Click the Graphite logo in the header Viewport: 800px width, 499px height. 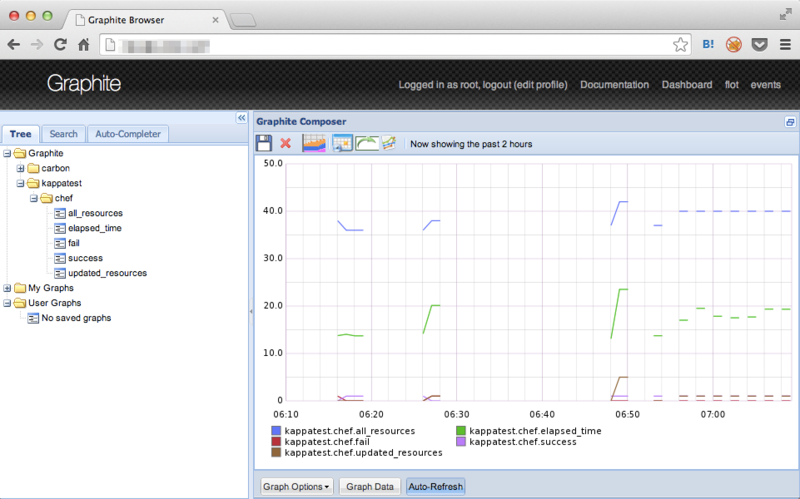click(84, 84)
